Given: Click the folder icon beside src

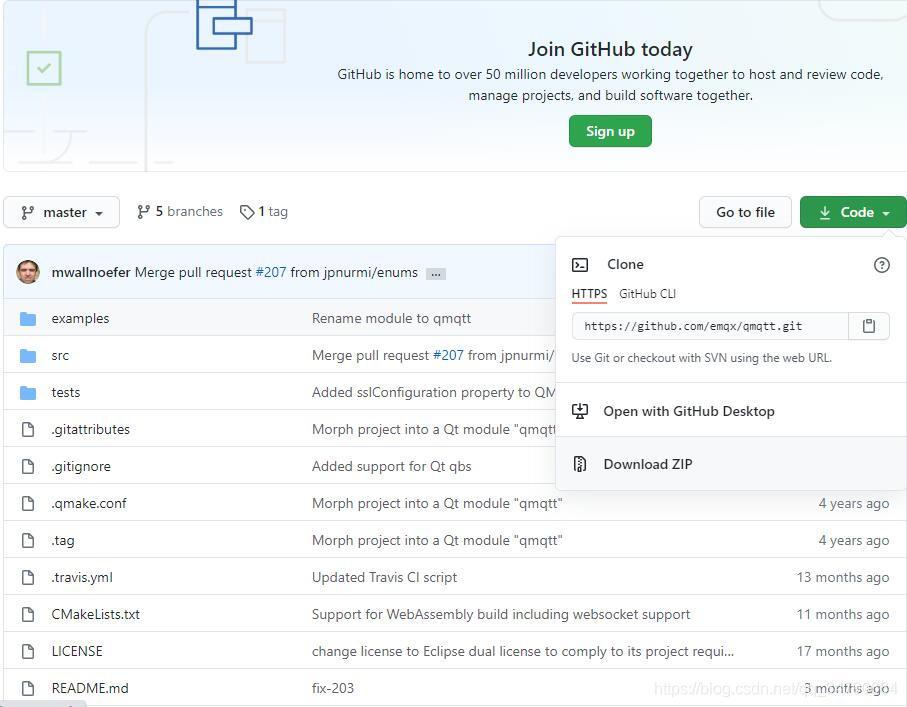Looking at the screenshot, I should pyautogui.click(x=28, y=356).
